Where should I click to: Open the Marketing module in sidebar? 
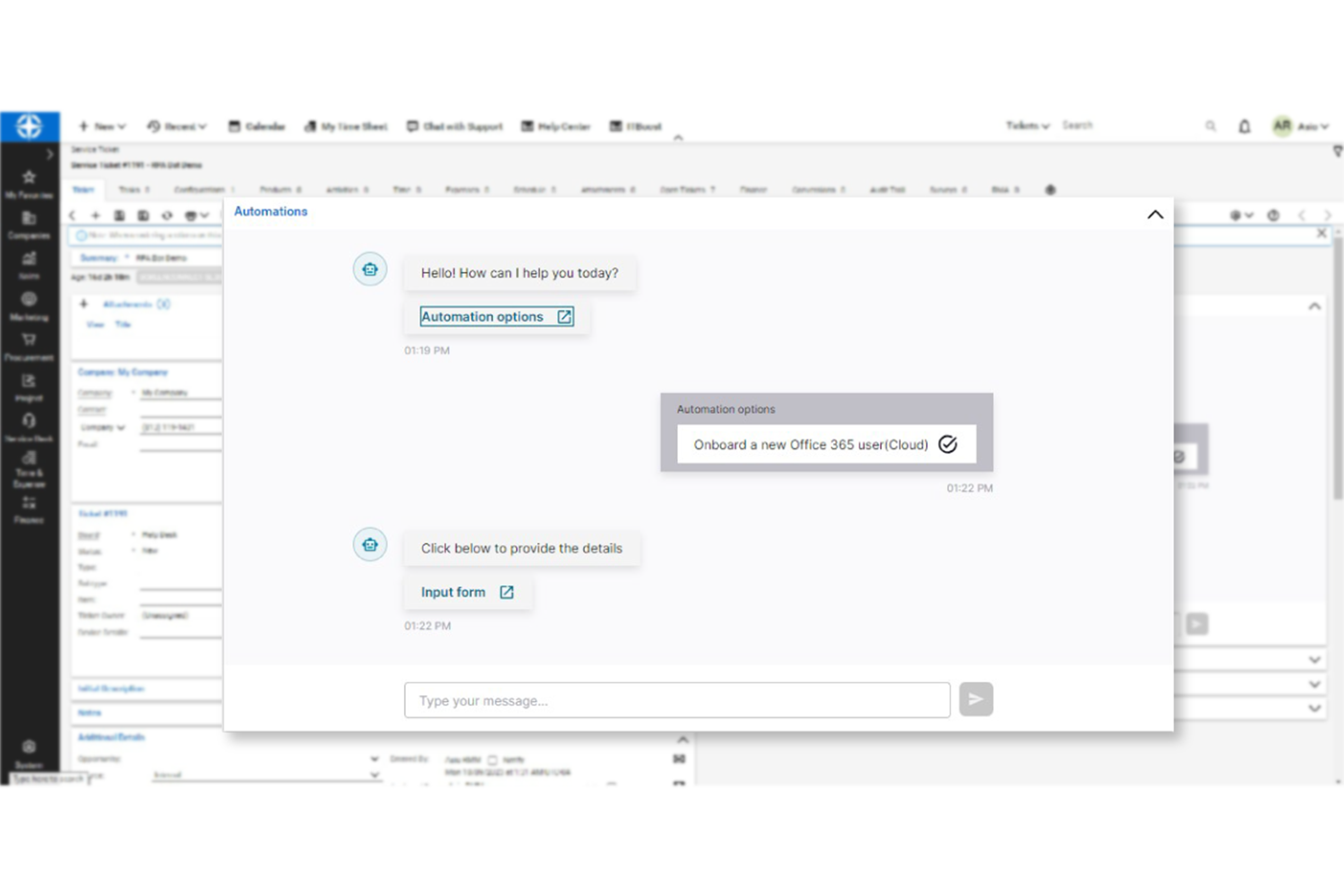(x=29, y=306)
